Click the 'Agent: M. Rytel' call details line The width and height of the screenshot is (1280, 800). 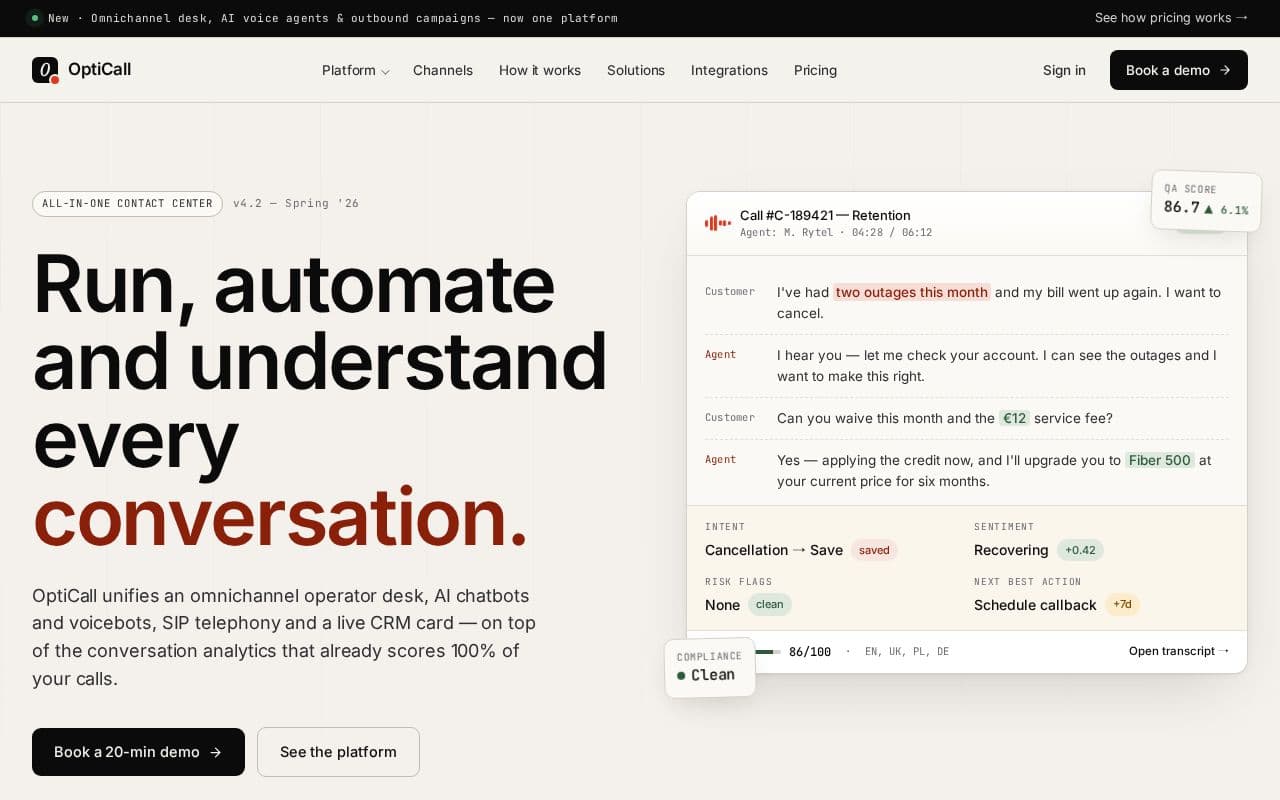[x=836, y=233]
